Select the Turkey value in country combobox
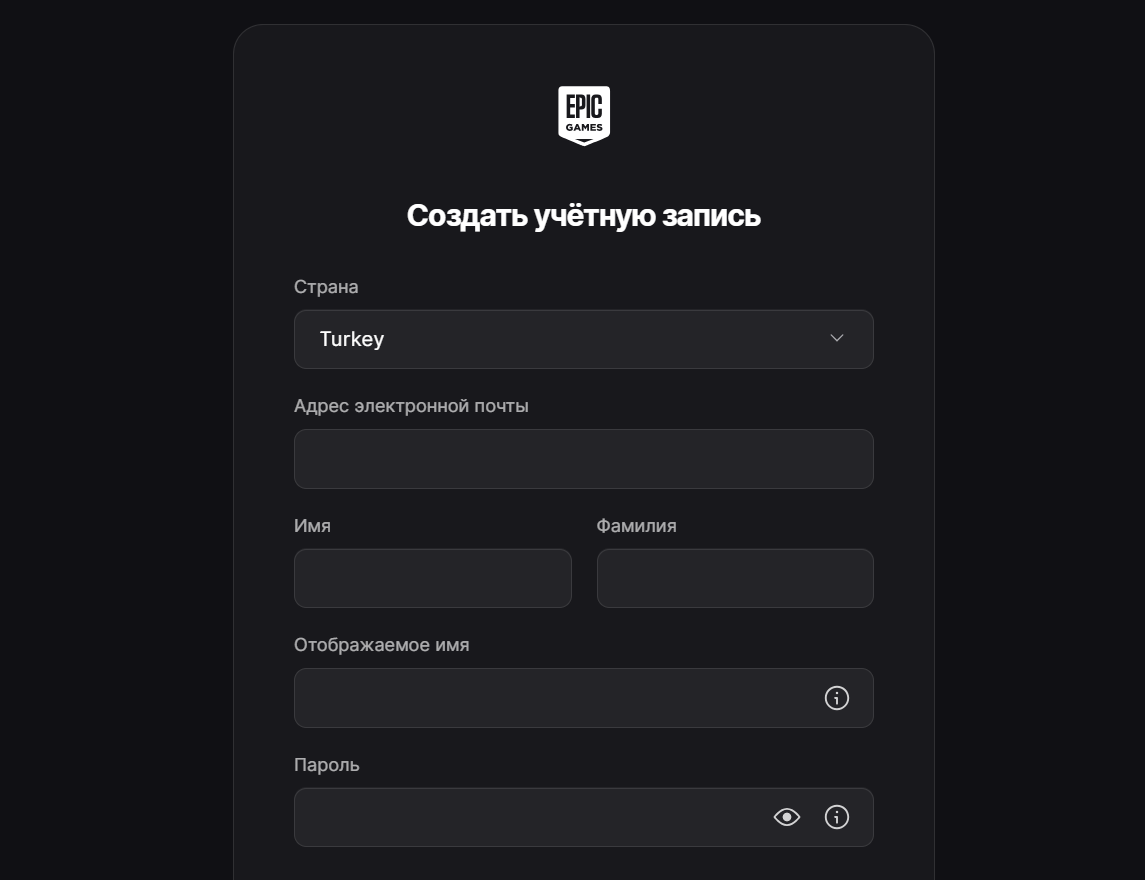Image resolution: width=1145 pixels, height=880 pixels. [x=351, y=339]
